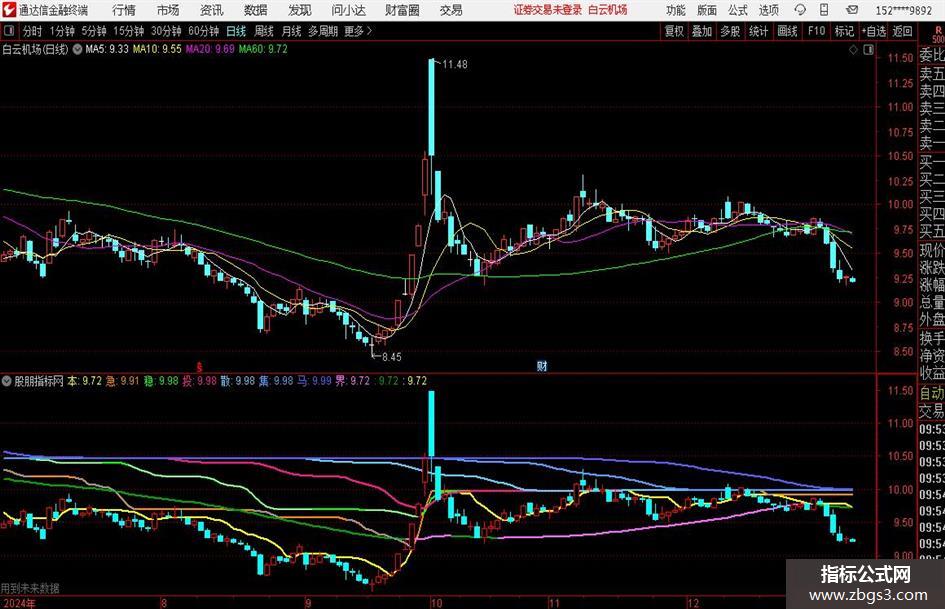Open the 发现 menu
This screenshot has height=609, width=945.
coord(300,10)
